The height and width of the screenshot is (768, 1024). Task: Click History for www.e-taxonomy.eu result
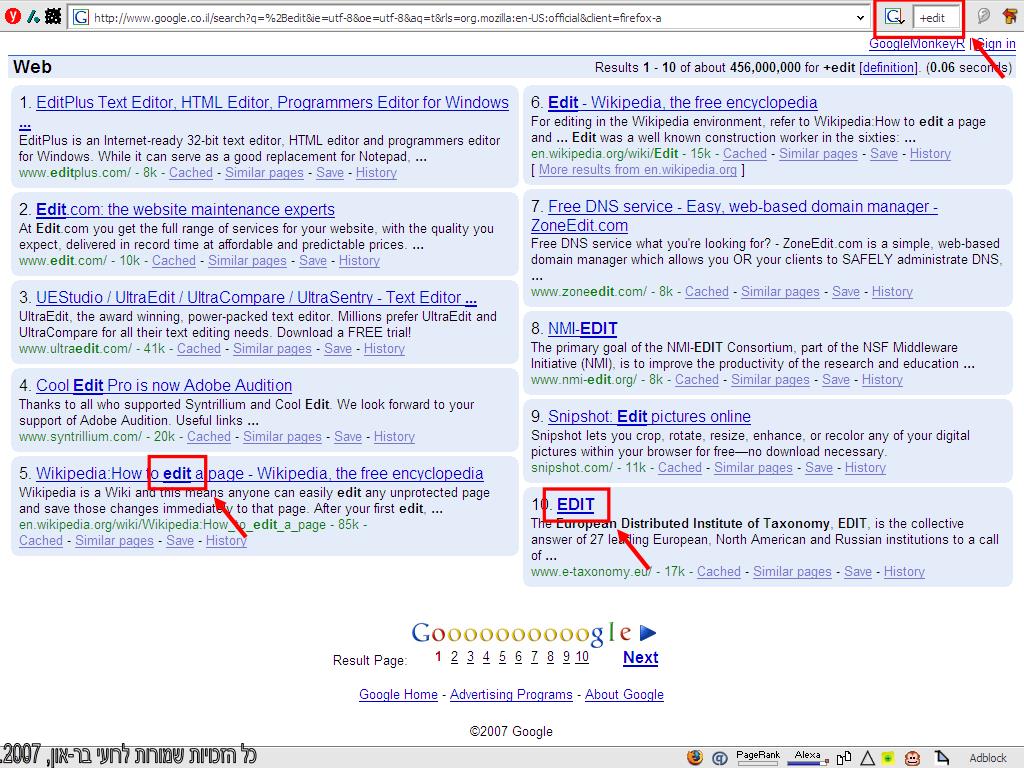coord(904,572)
